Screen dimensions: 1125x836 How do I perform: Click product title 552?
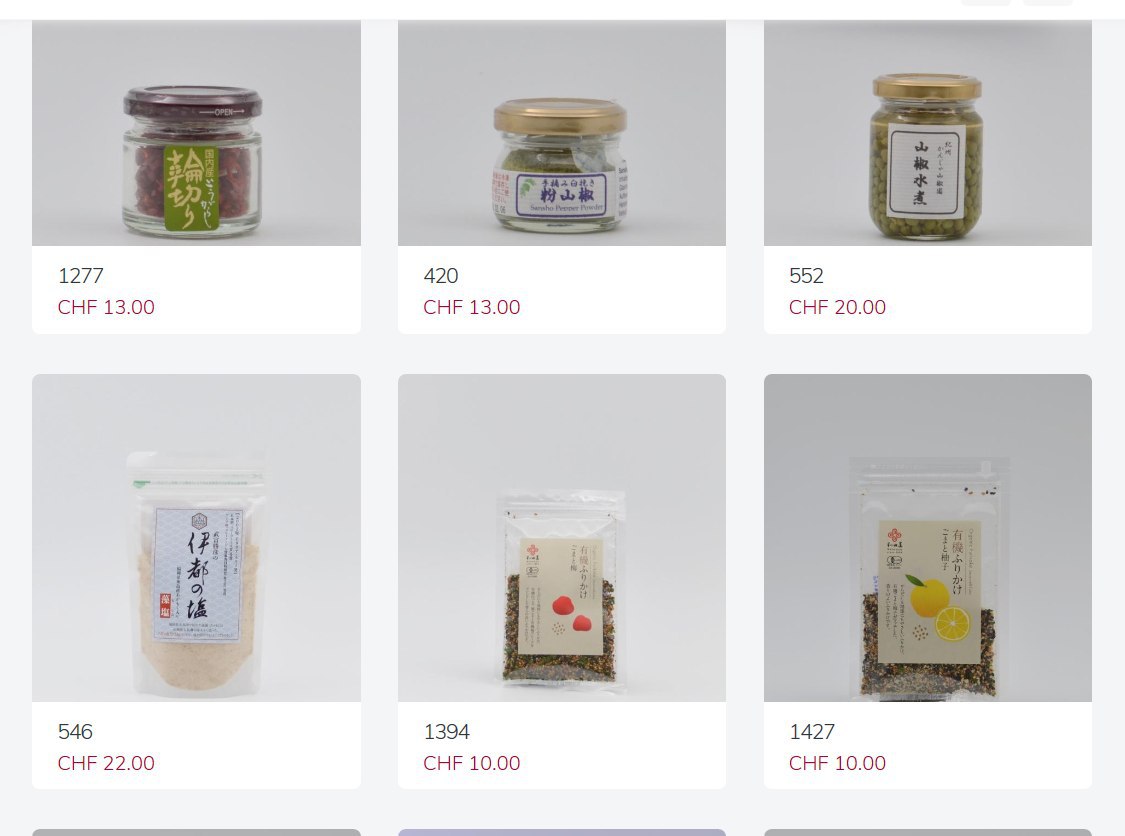pyautogui.click(x=806, y=276)
